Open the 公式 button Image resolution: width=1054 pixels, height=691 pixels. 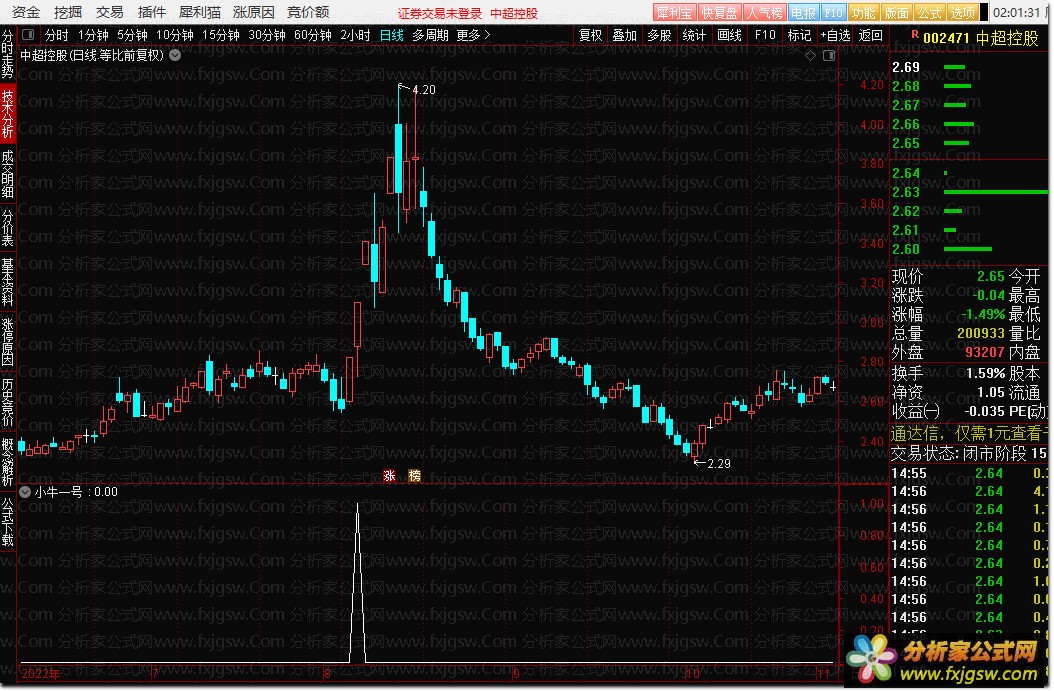click(929, 13)
